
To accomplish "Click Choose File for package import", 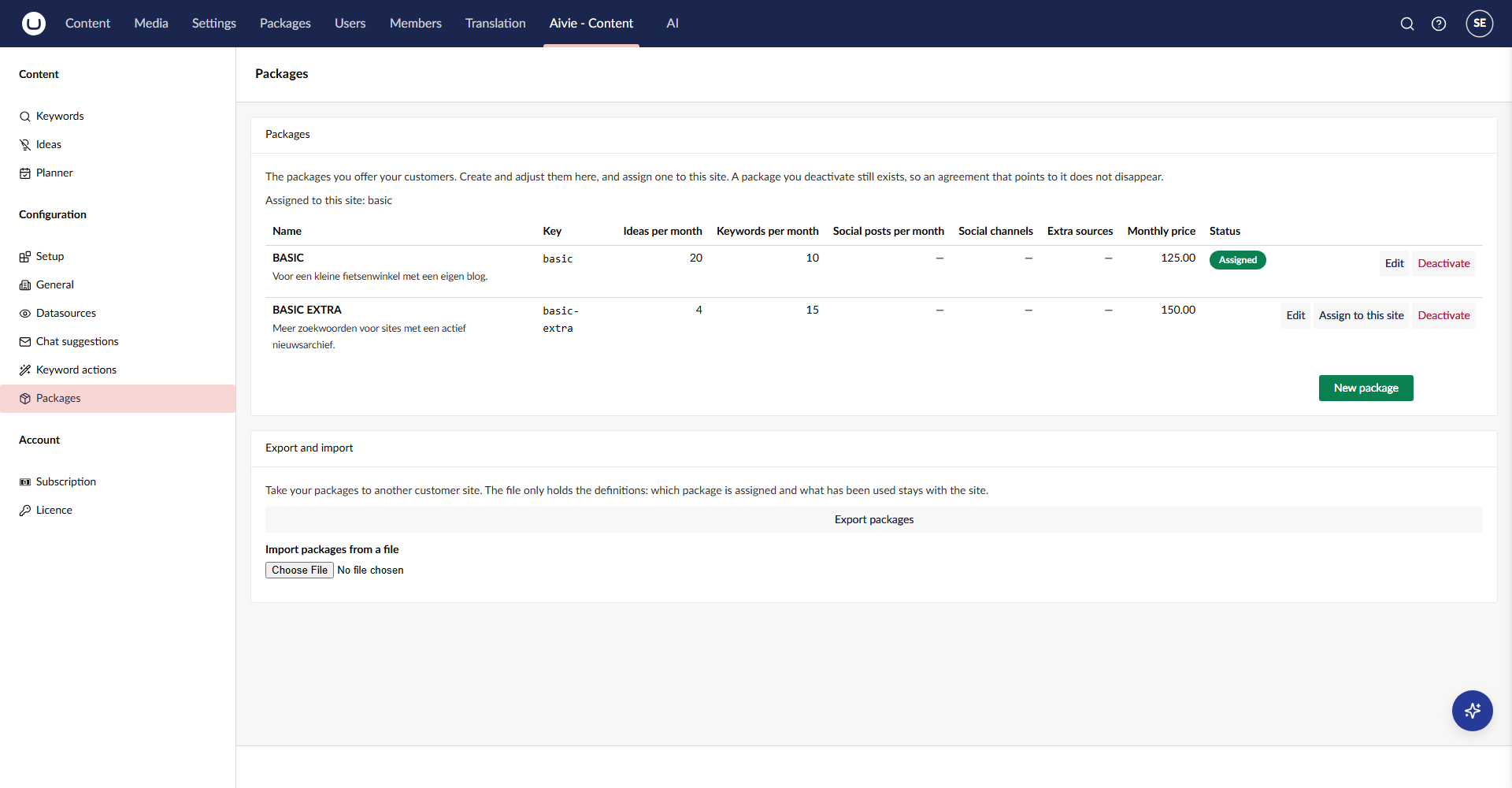I will click(x=299, y=570).
